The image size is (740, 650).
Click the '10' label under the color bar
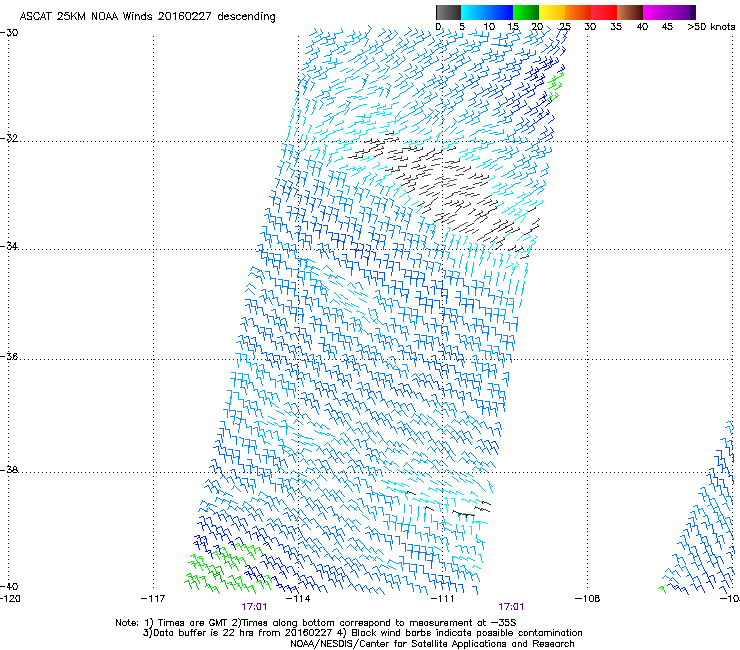[489, 27]
